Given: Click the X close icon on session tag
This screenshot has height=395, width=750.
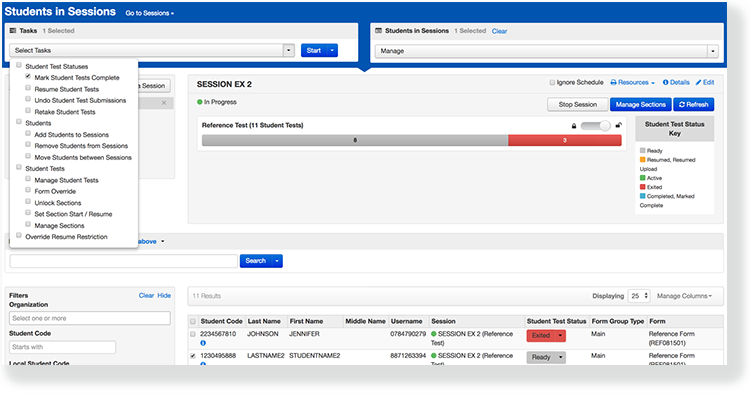Looking at the screenshot, I should click(x=164, y=103).
